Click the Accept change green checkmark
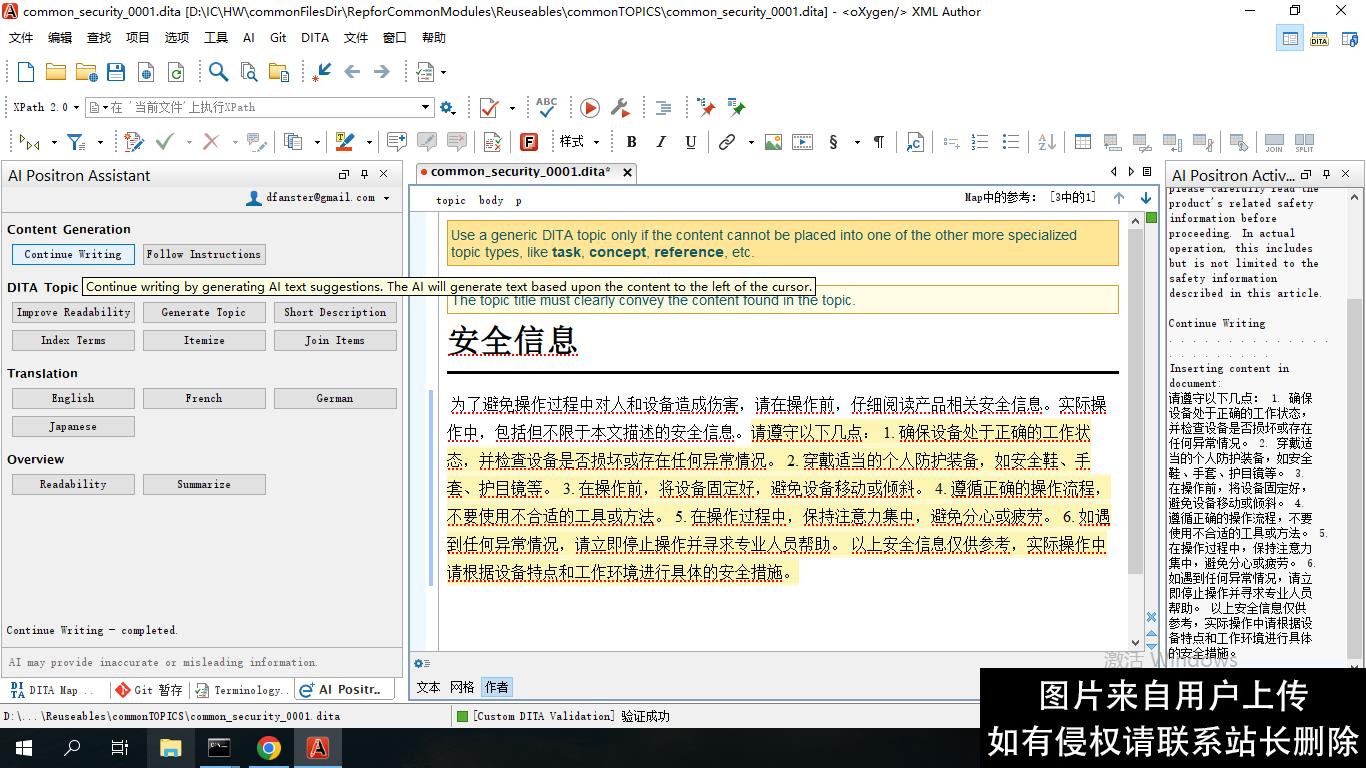 click(x=164, y=142)
